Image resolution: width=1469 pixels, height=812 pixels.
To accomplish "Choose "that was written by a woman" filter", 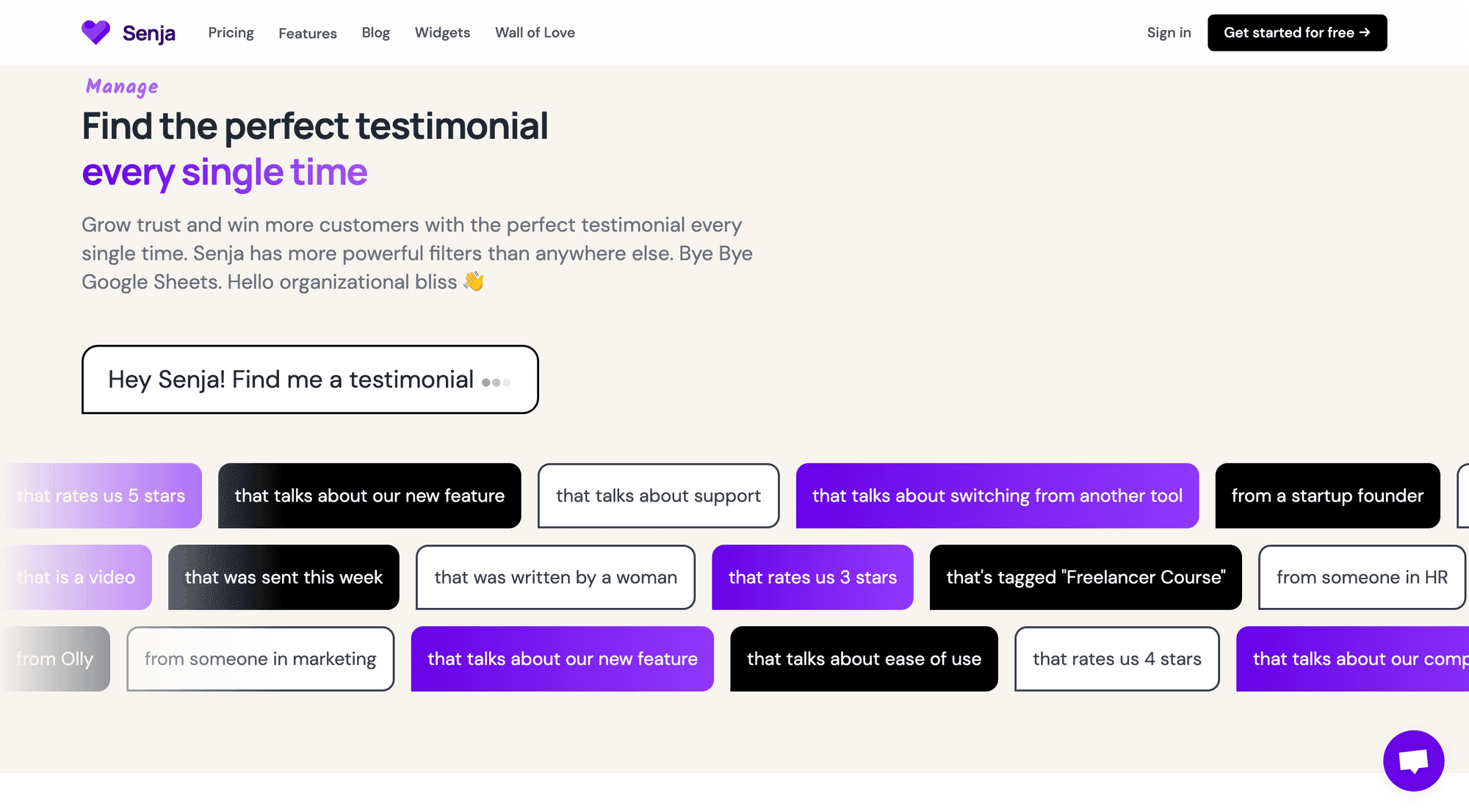I will (555, 577).
